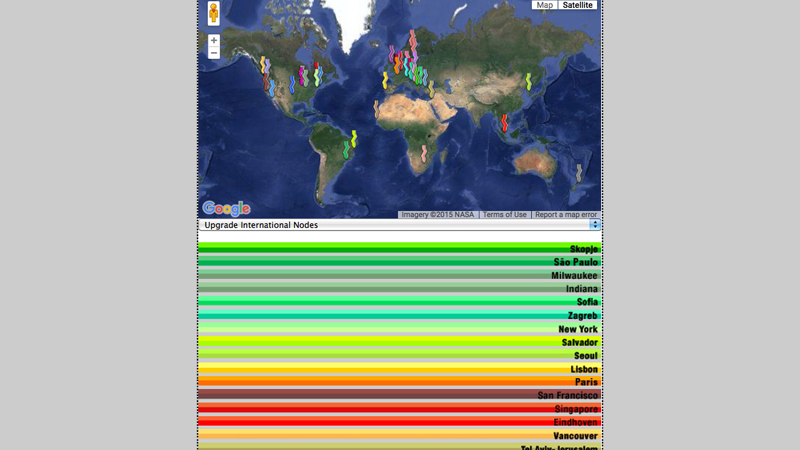Zoom in on the map

(214, 41)
